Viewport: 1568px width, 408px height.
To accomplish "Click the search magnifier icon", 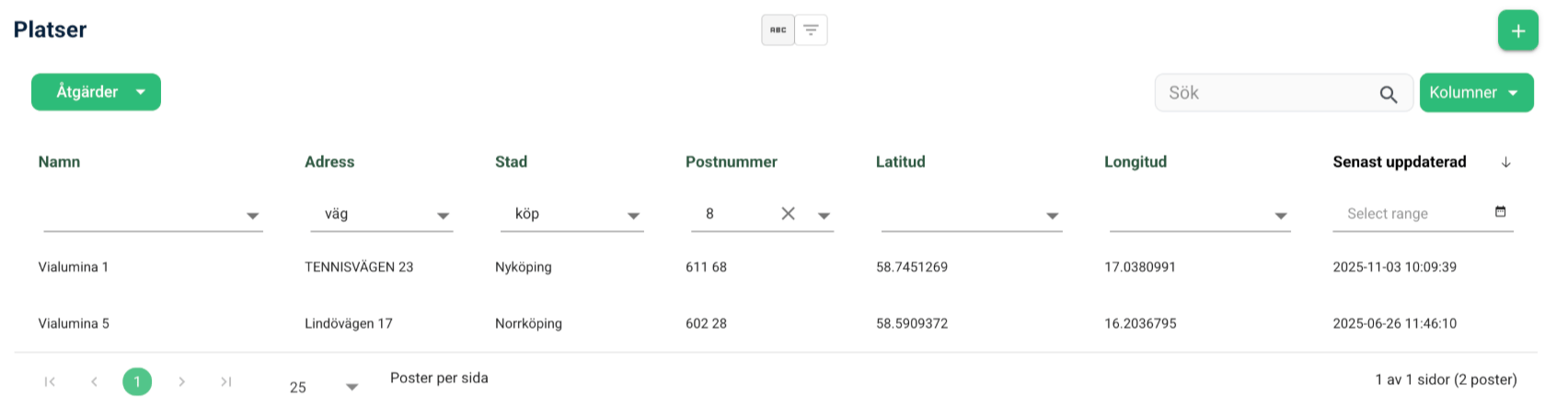I will pyautogui.click(x=1389, y=94).
